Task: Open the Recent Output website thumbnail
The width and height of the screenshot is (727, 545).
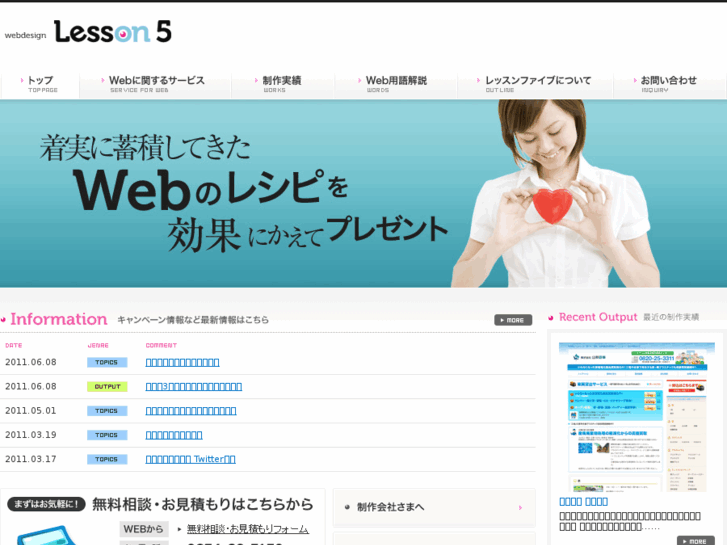Action: [637, 417]
